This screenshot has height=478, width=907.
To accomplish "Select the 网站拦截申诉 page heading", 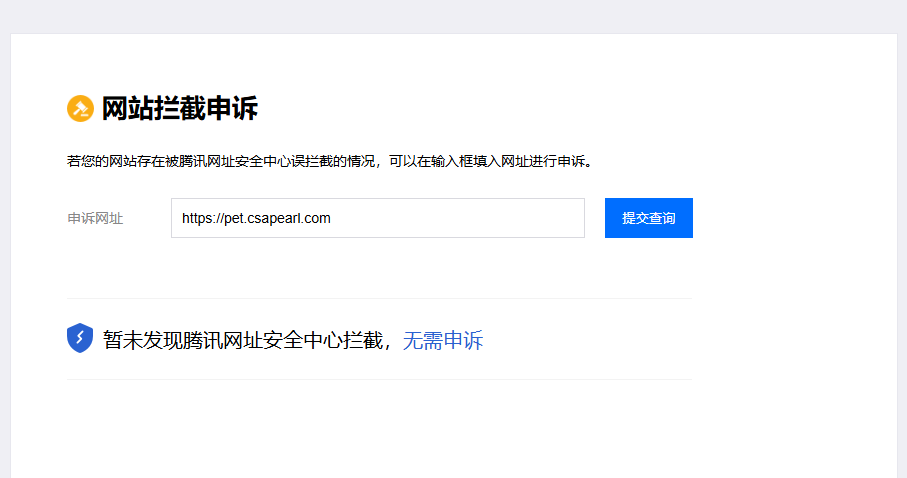I will [180, 109].
